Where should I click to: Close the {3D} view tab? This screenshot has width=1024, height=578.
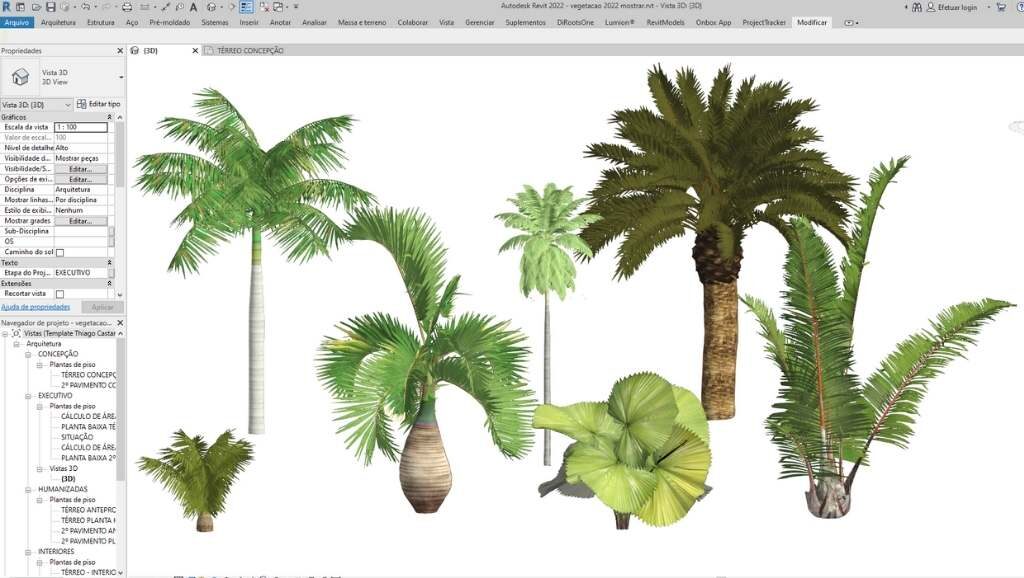[196, 50]
